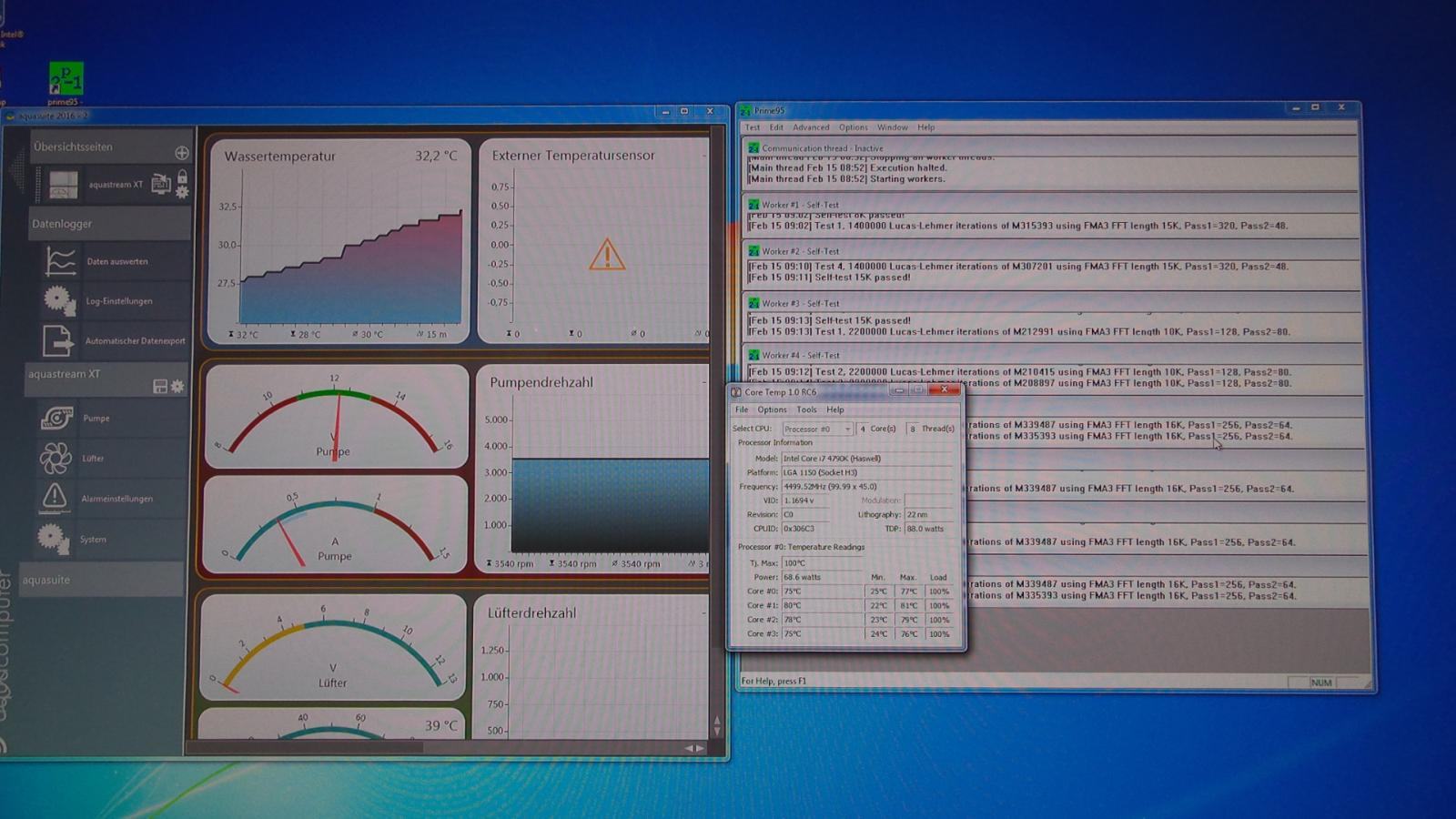Click aquasuite vertical scrollbar down arrow
This screenshot has height=819, width=1456.
(x=717, y=731)
